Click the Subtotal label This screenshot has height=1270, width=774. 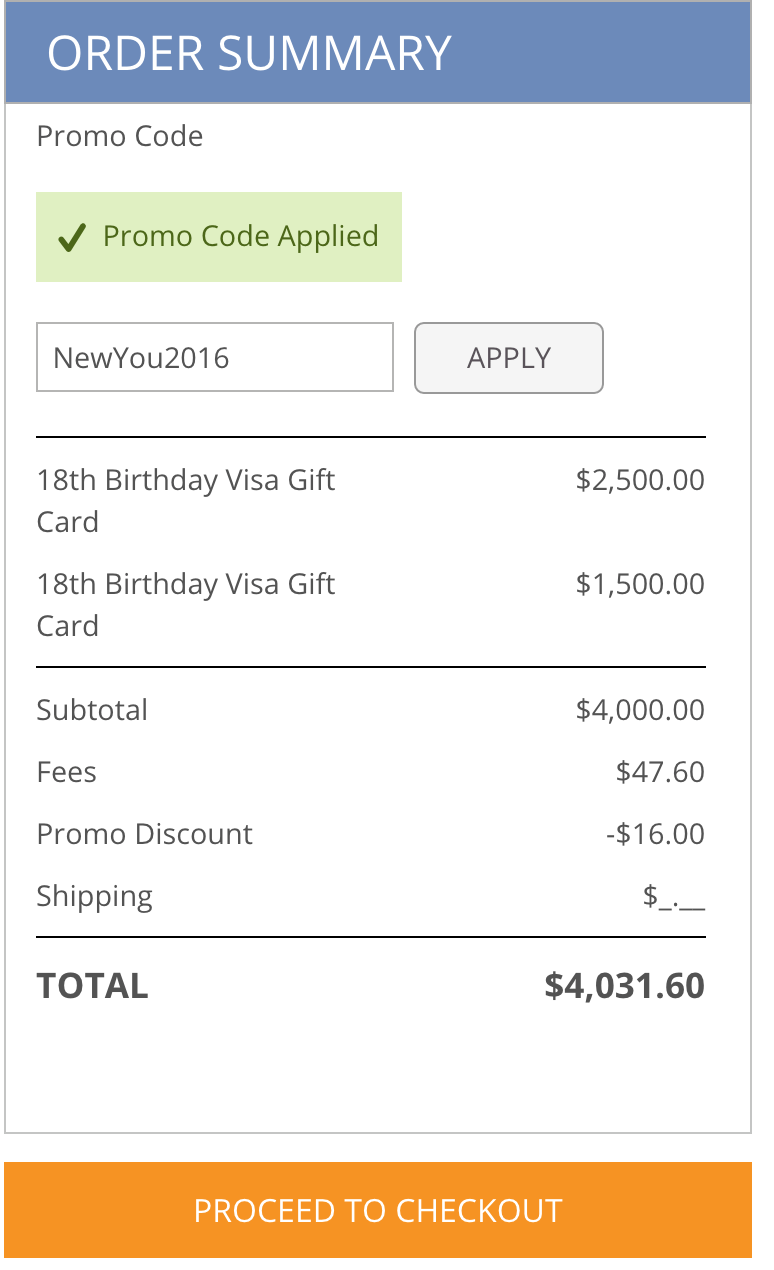coord(92,710)
